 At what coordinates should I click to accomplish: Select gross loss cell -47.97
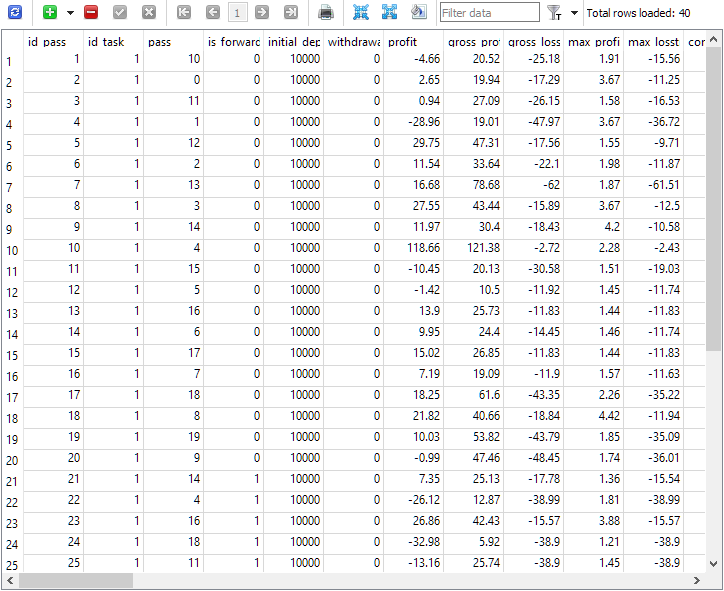point(533,122)
